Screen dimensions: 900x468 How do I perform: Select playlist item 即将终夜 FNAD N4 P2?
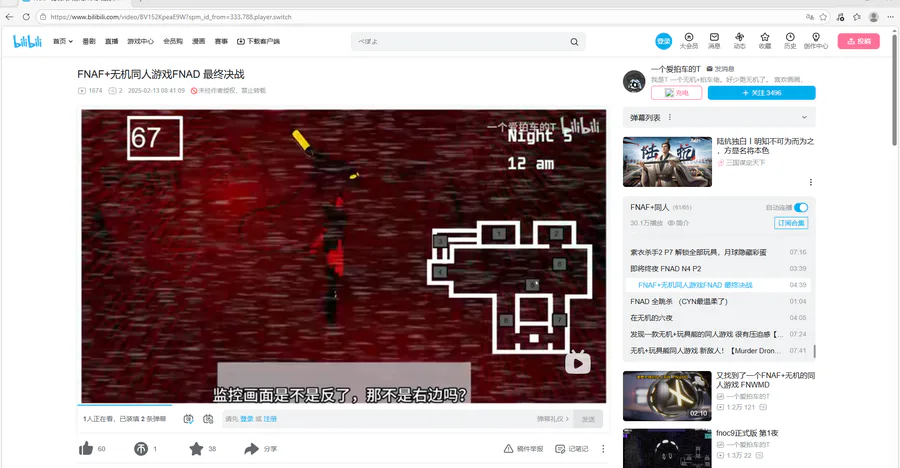(718, 268)
